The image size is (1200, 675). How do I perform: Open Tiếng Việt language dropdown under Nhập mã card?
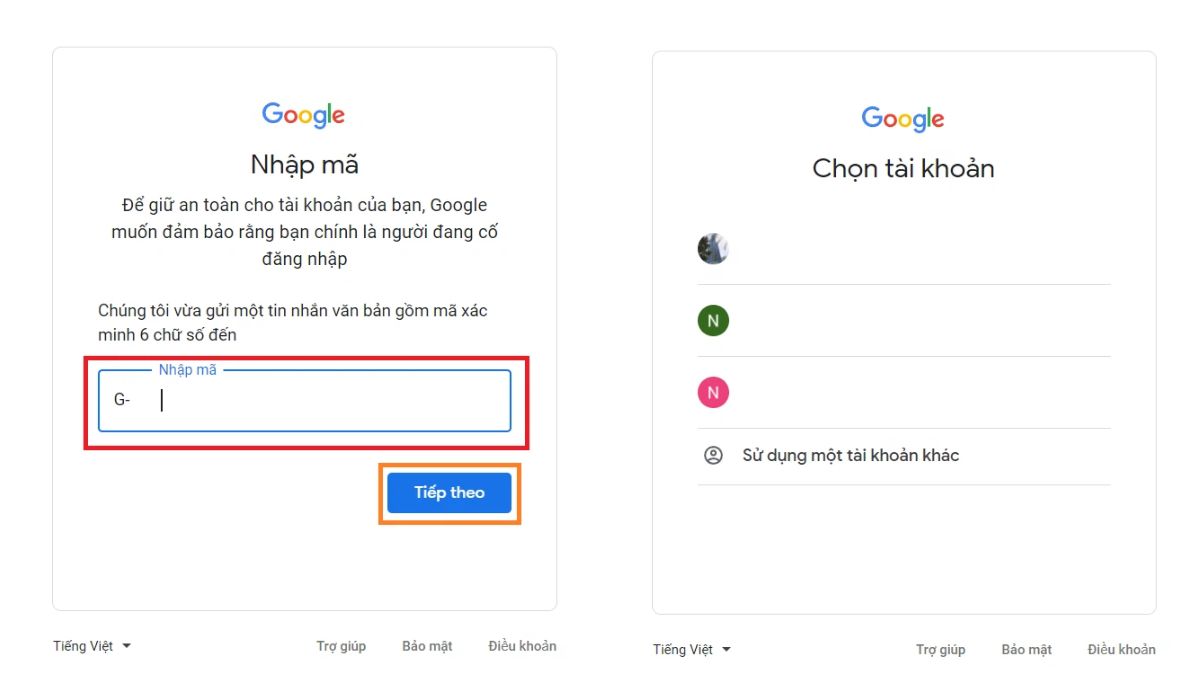click(92, 646)
